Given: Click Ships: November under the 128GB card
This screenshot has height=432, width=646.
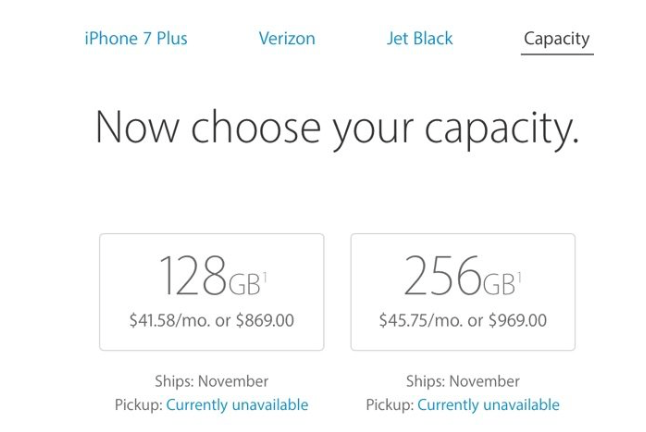Looking at the screenshot, I should tap(211, 381).
